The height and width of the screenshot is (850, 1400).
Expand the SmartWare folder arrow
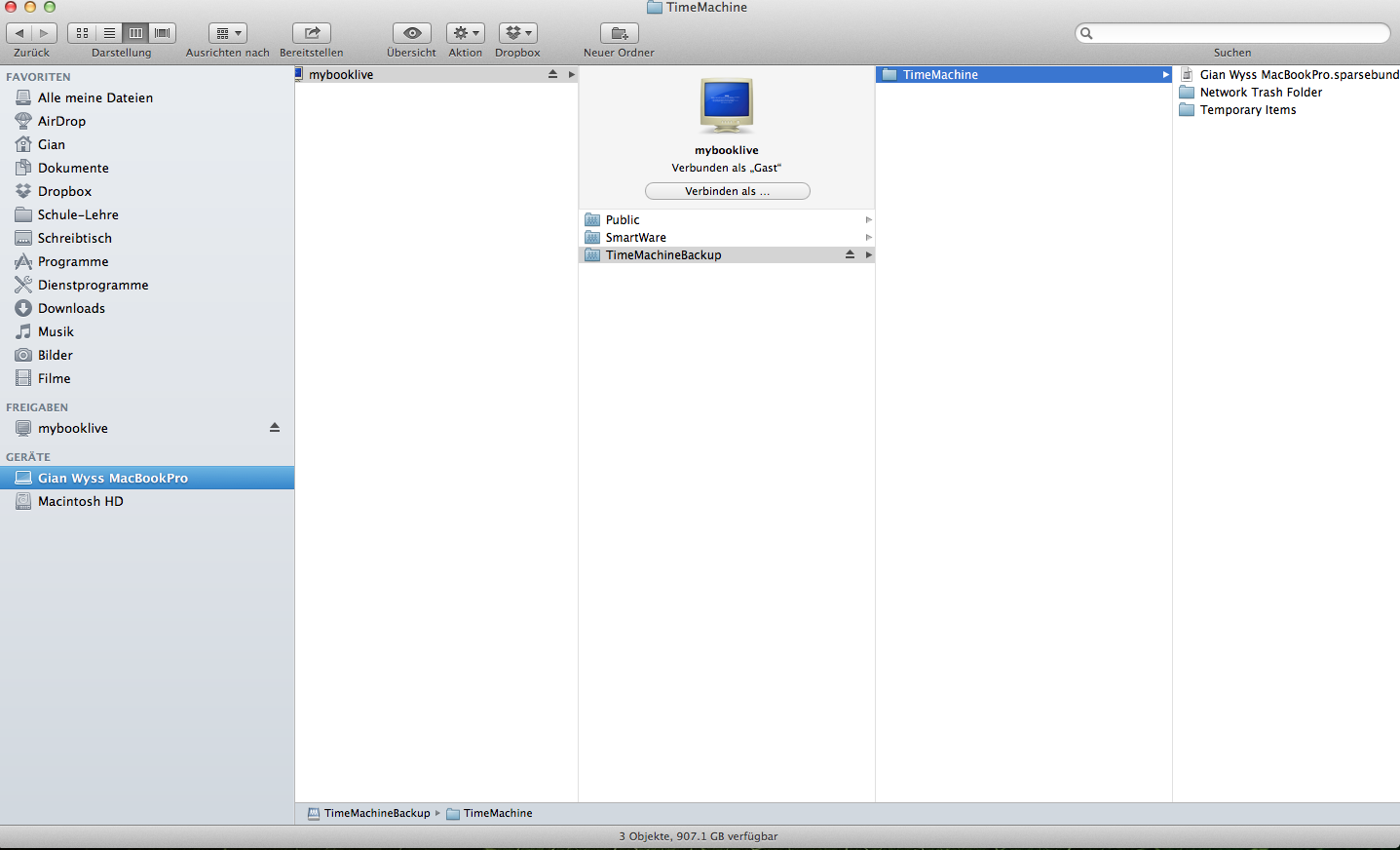pyautogui.click(x=868, y=237)
